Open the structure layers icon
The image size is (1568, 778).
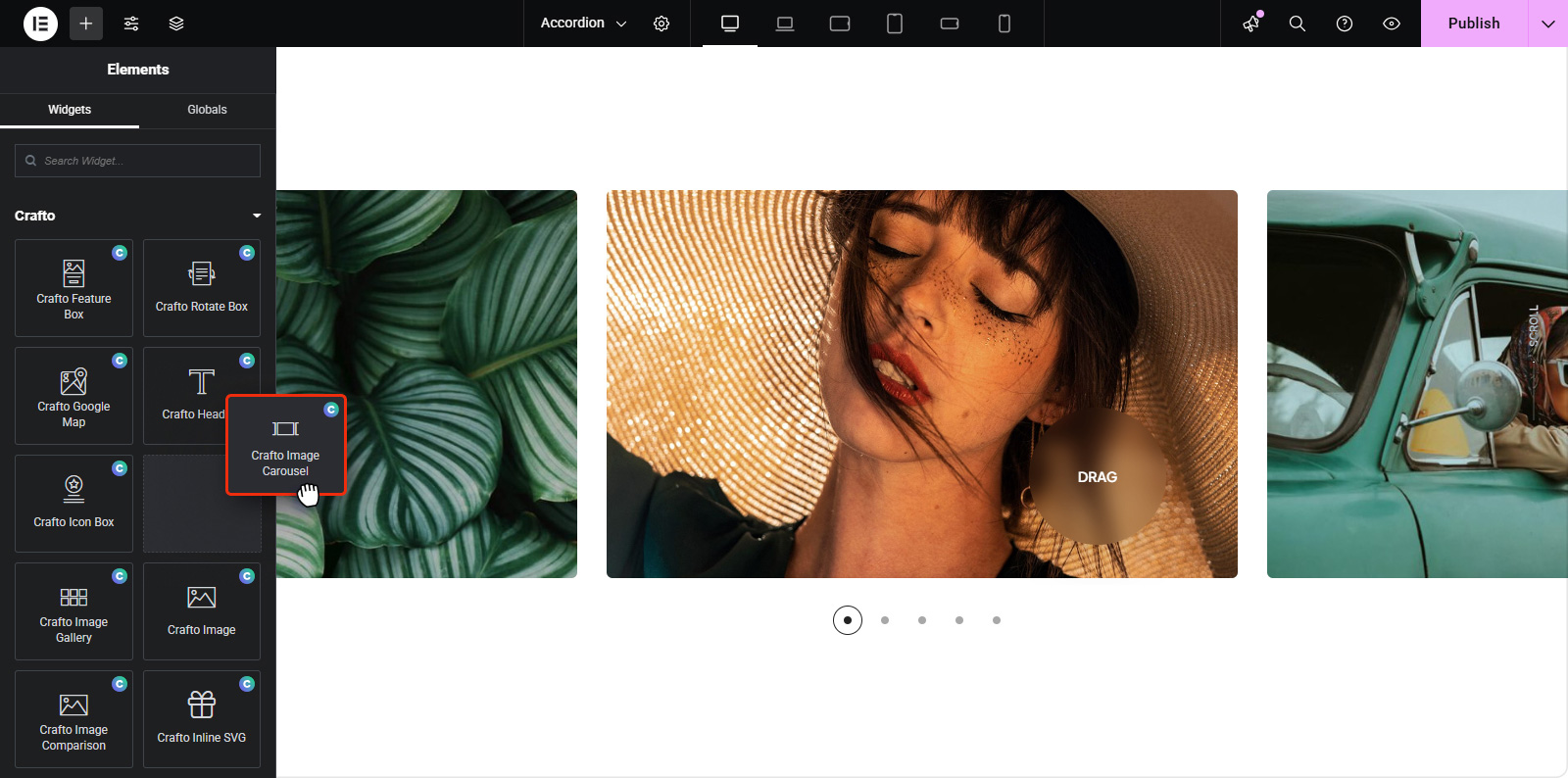click(176, 24)
